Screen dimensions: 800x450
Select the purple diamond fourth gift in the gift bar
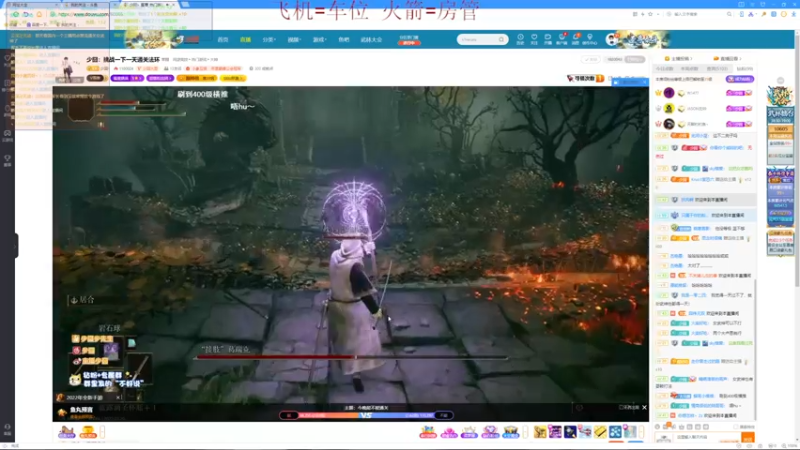(x=490, y=432)
